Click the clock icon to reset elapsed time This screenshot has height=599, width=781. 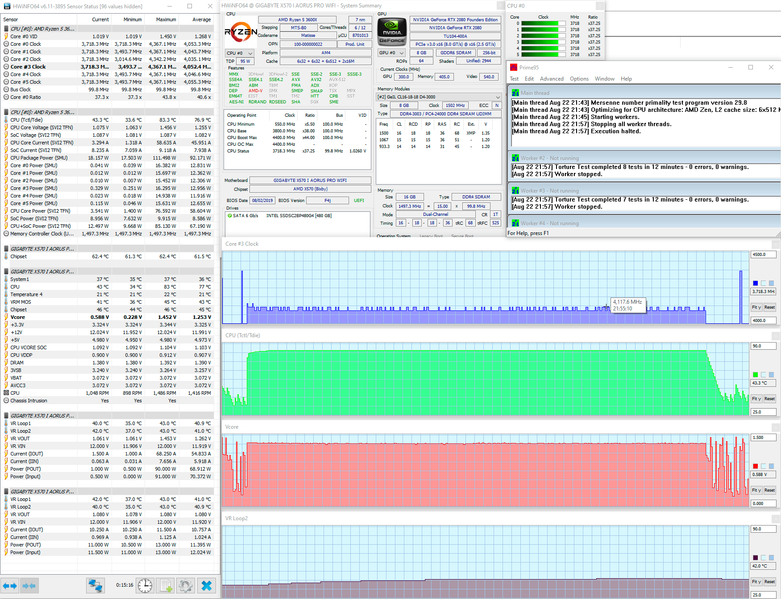[x=145, y=586]
